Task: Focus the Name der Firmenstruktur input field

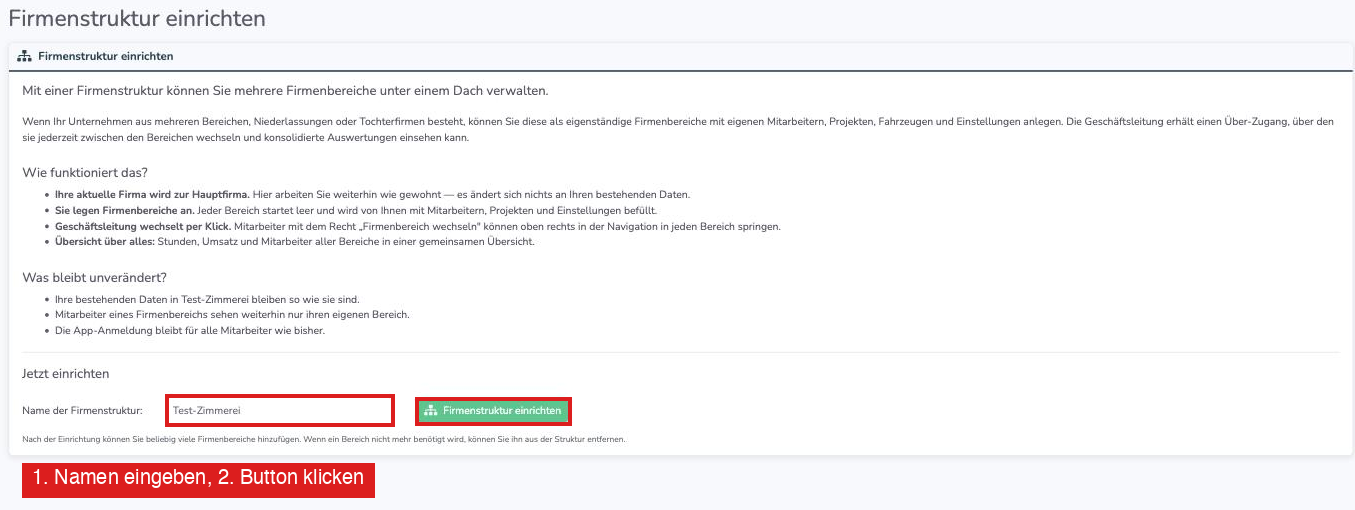Action: [279, 410]
